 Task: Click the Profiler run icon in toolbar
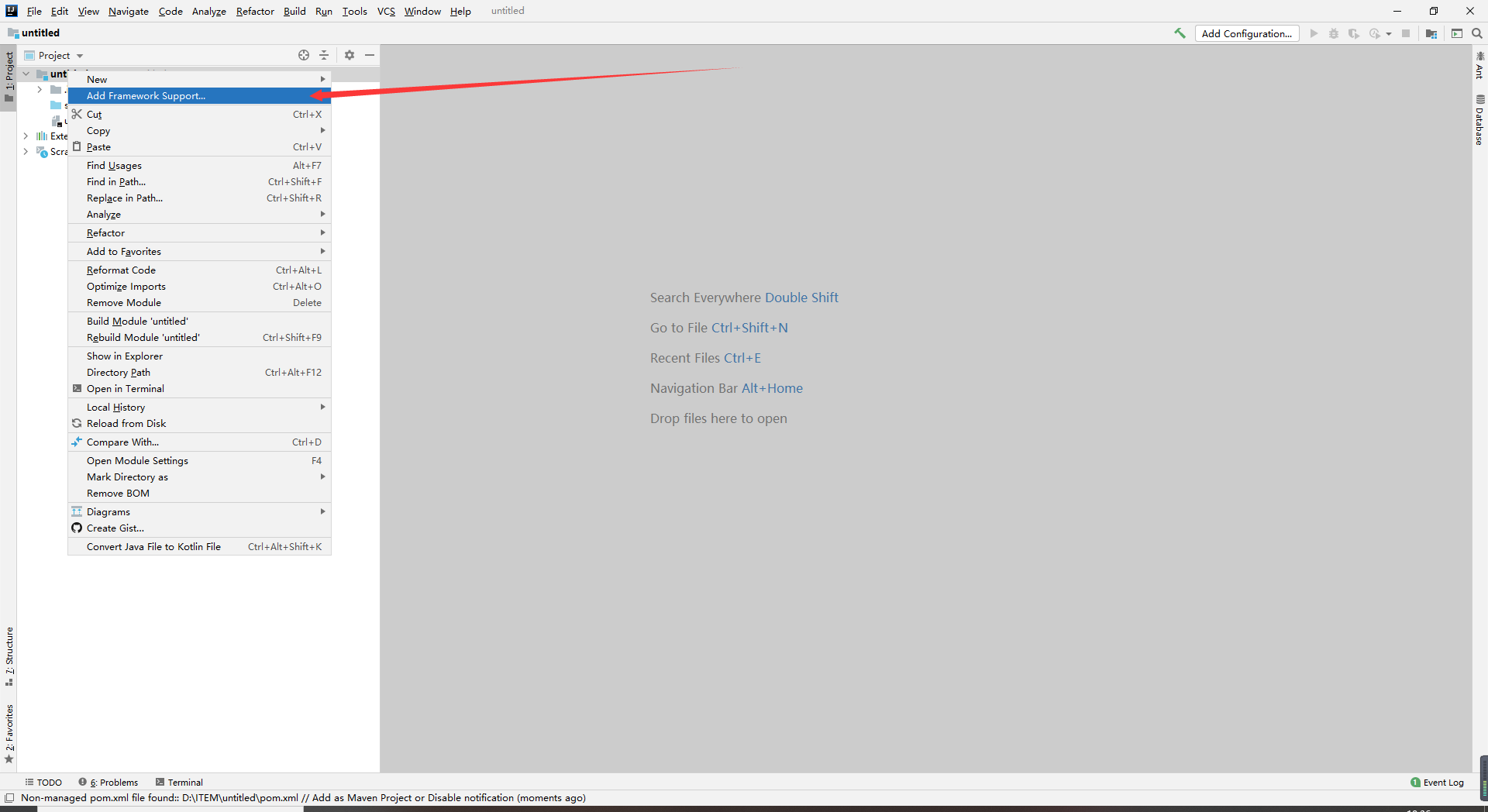pyautogui.click(x=1375, y=33)
